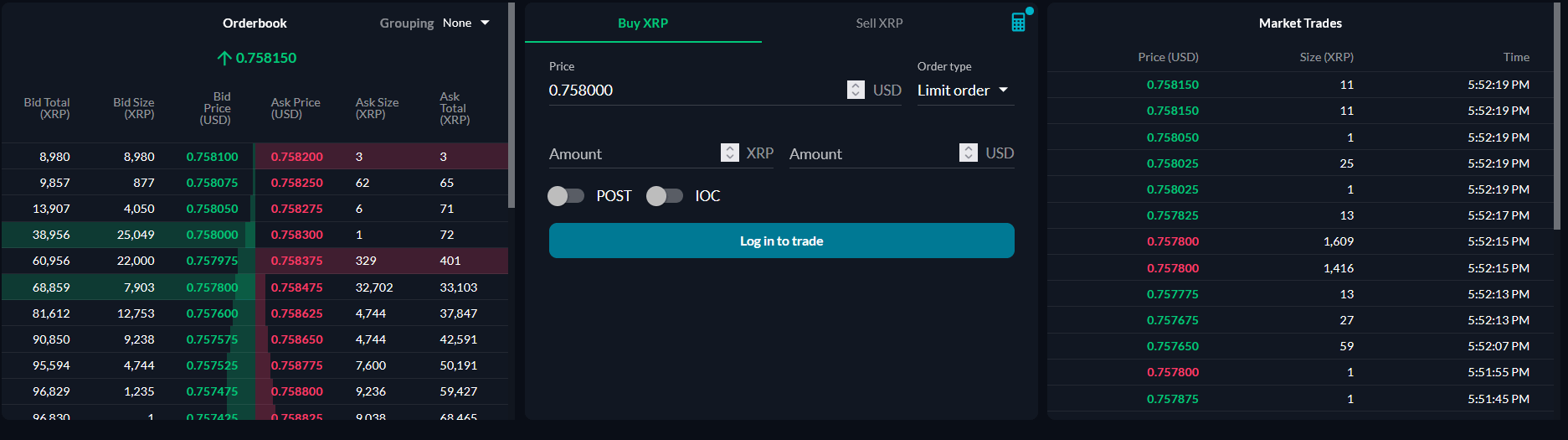Click the Price field stepper arrows
Image resolution: width=1568 pixels, height=440 pixels.
point(856,90)
